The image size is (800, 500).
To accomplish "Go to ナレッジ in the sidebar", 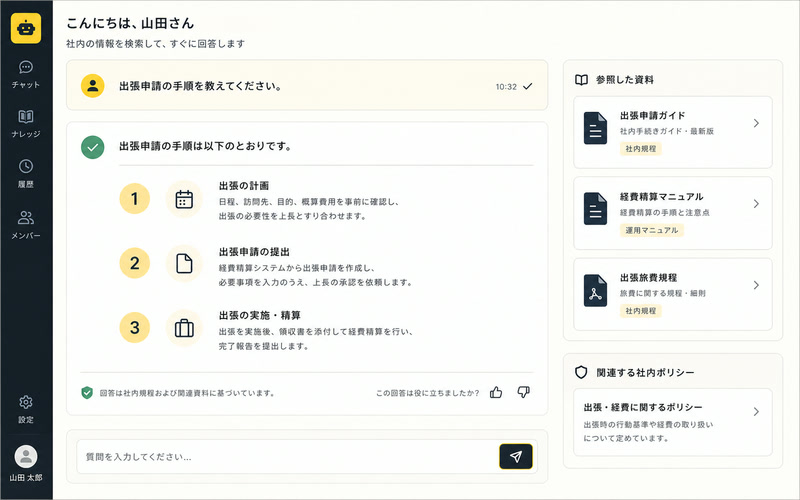I will pos(26,124).
